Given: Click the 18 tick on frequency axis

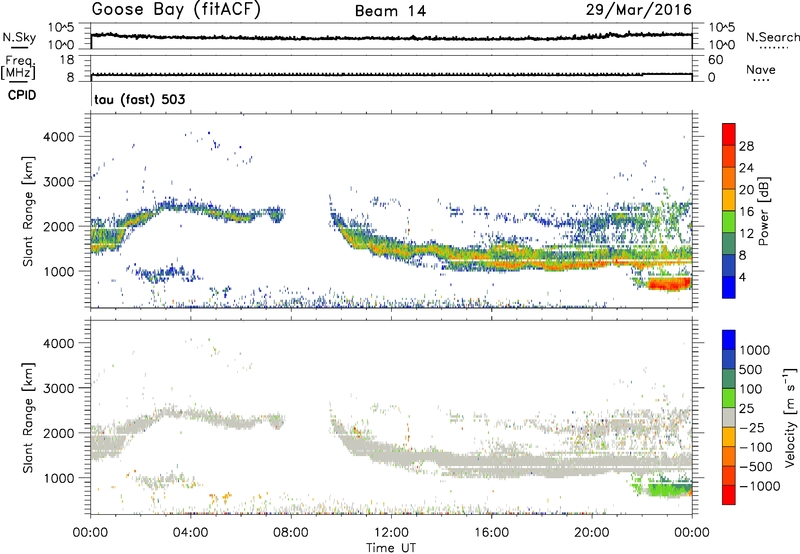Looking at the screenshot, I should [x=66, y=60].
